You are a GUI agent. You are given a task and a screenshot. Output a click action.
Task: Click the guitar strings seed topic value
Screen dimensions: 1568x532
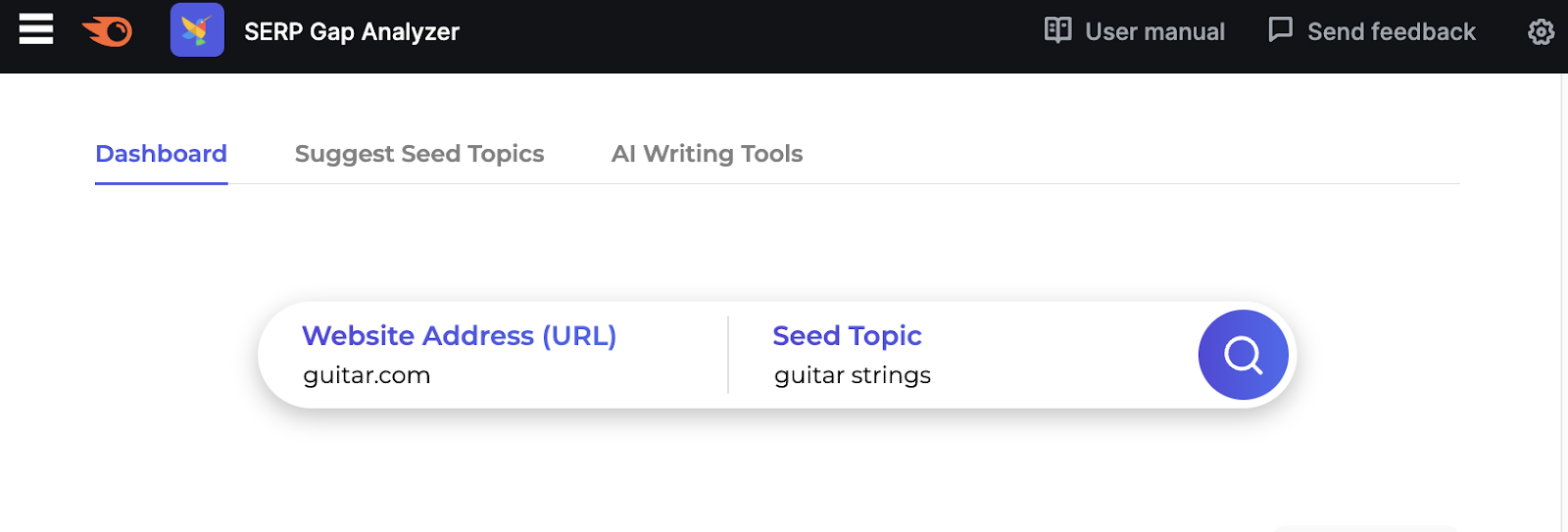click(852, 375)
